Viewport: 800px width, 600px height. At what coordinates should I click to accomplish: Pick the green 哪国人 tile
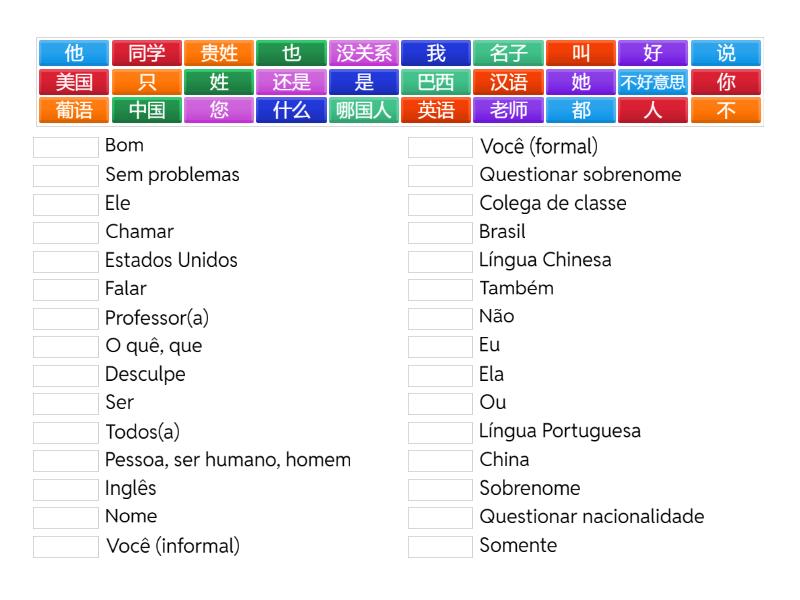pyautogui.click(x=364, y=110)
